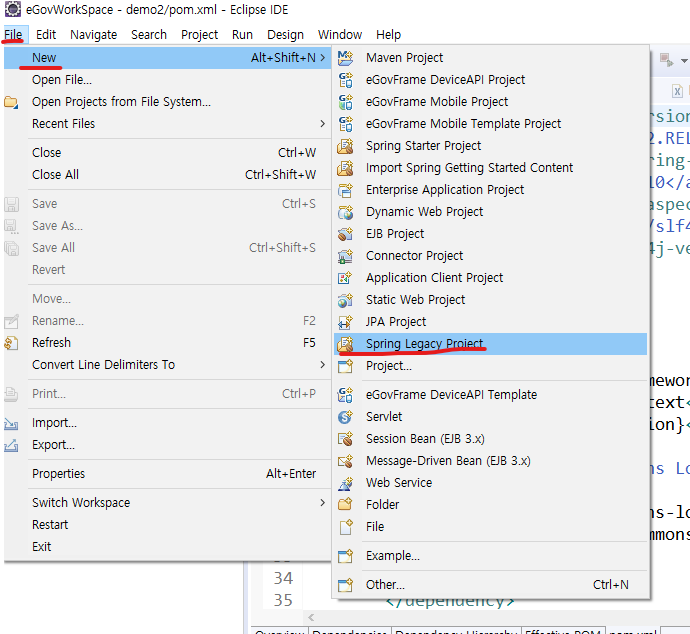Click line number 35 in editor gutter
Image resolution: width=690 pixels, height=634 pixels.
[x=283, y=600]
